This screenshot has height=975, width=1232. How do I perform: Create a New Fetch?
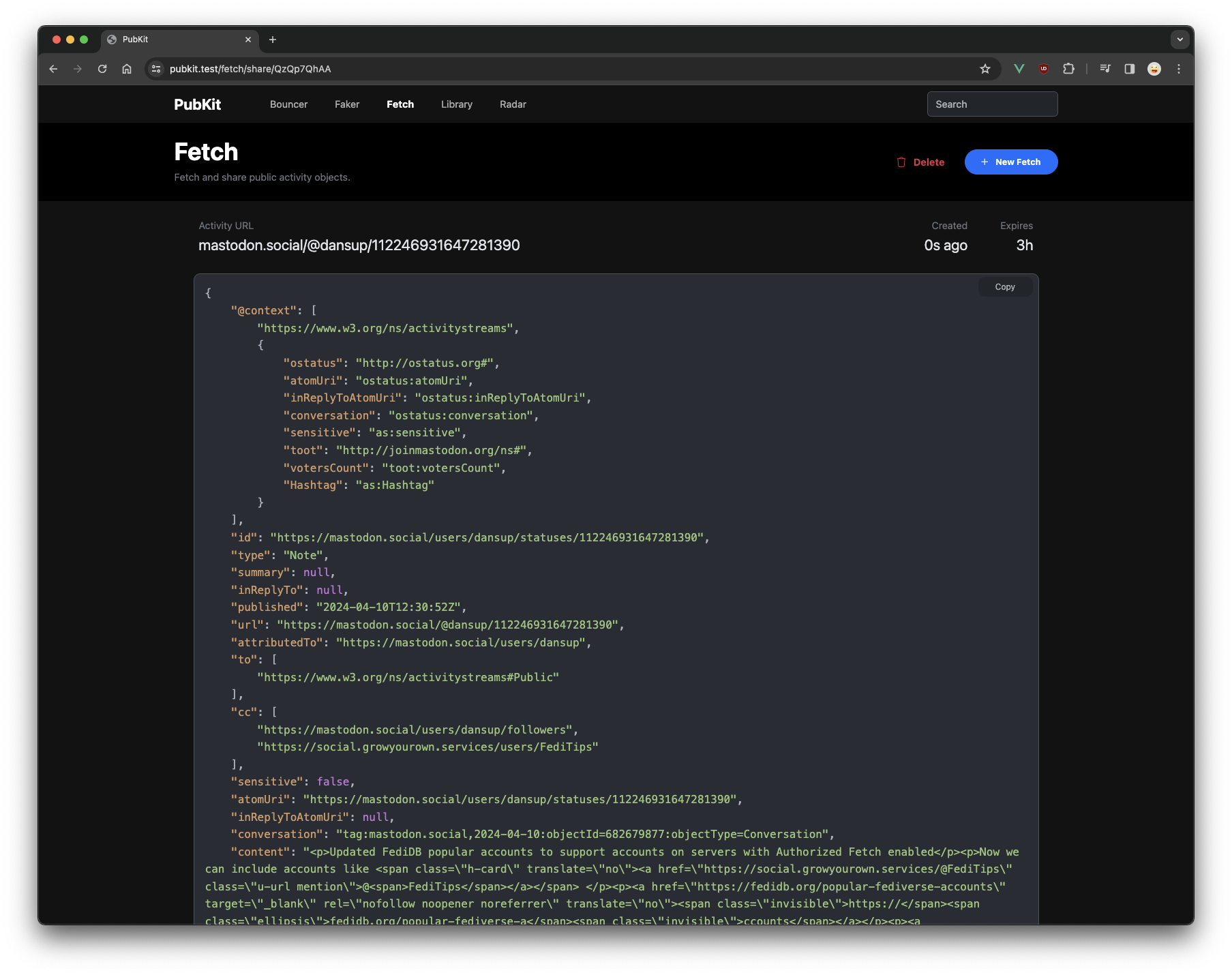pos(1011,162)
